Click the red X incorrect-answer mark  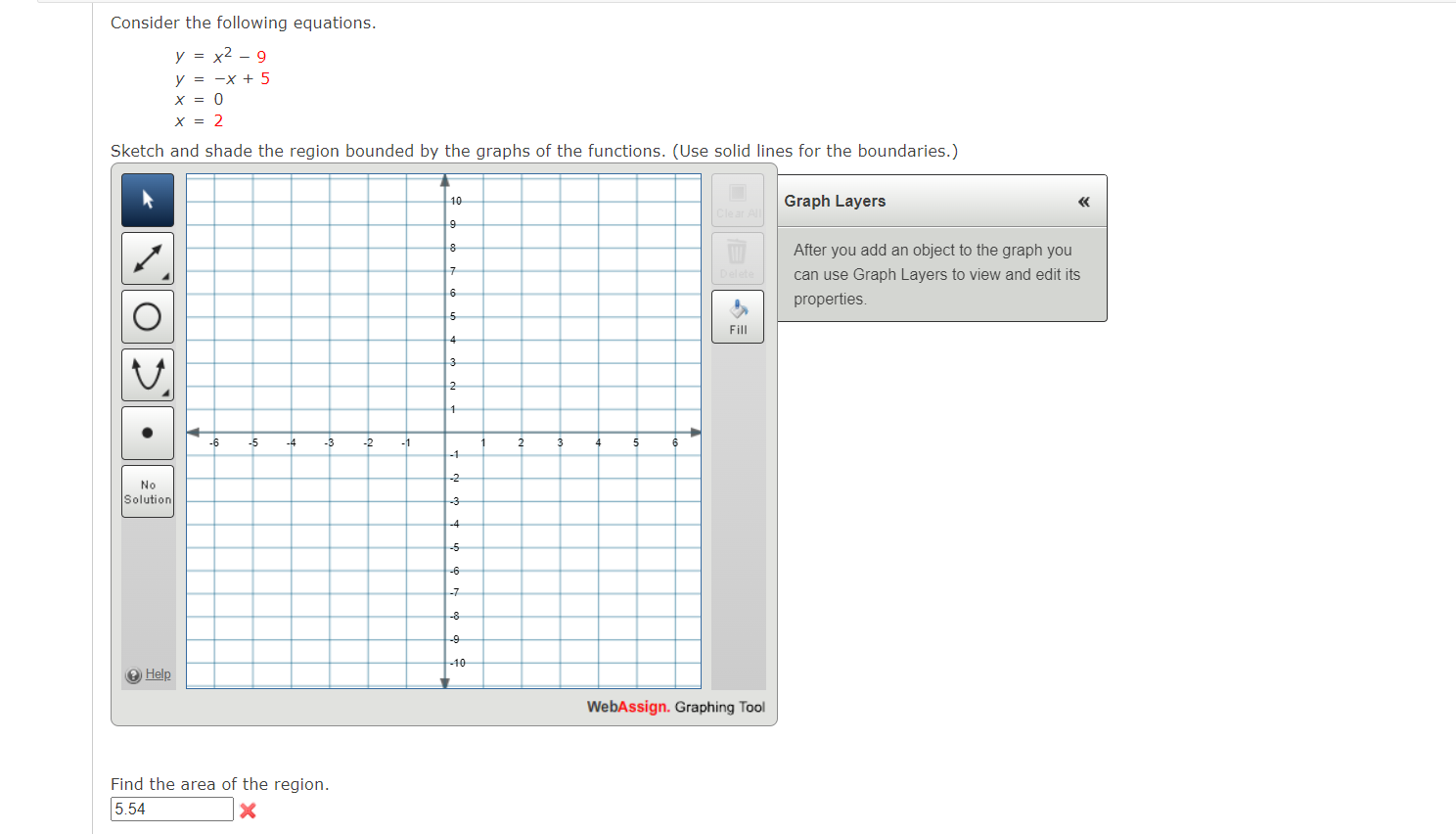click(x=247, y=810)
